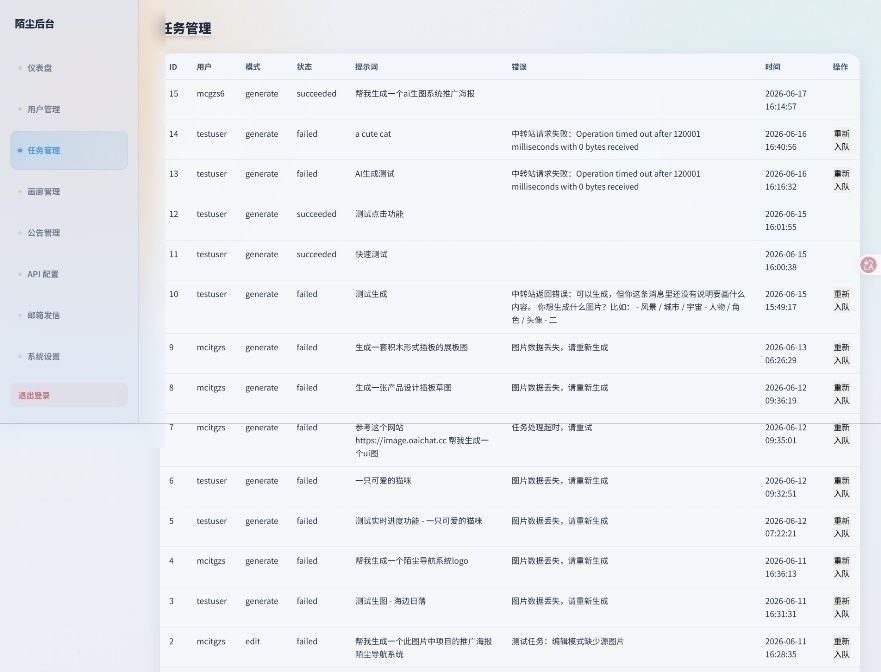The width and height of the screenshot is (881, 672).
Task: Click 重新入队 for task ID 9
Action: pos(841,353)
